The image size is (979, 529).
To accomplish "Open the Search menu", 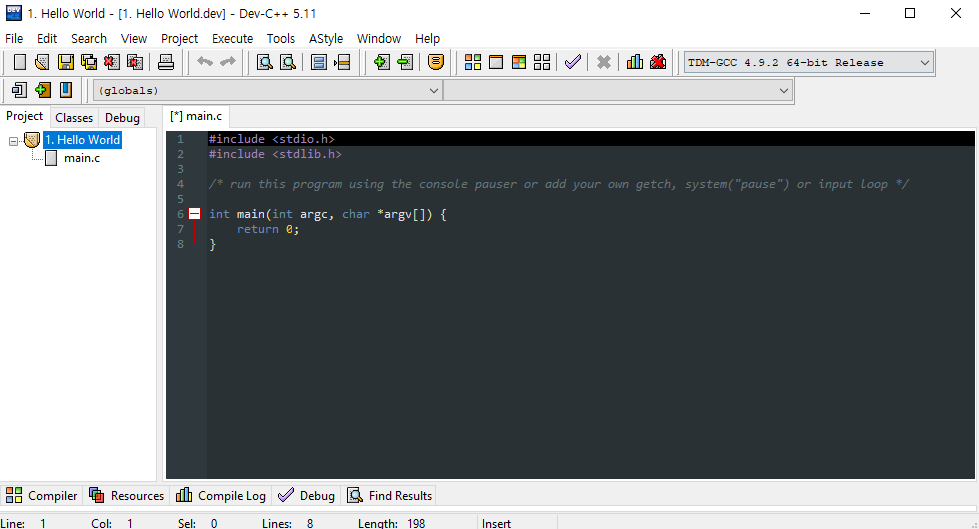I will pyautogui.click(x=89, y=39).
